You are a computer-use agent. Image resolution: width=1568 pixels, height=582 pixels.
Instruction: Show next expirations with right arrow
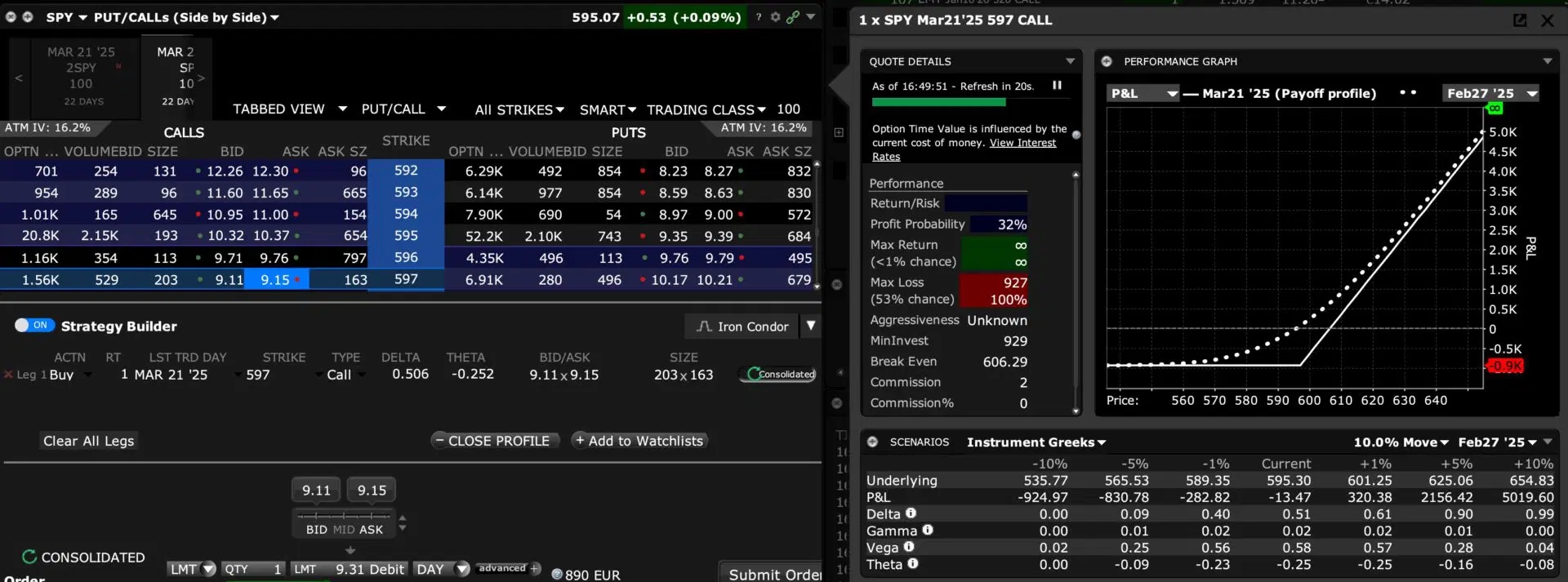coord(201,78)
